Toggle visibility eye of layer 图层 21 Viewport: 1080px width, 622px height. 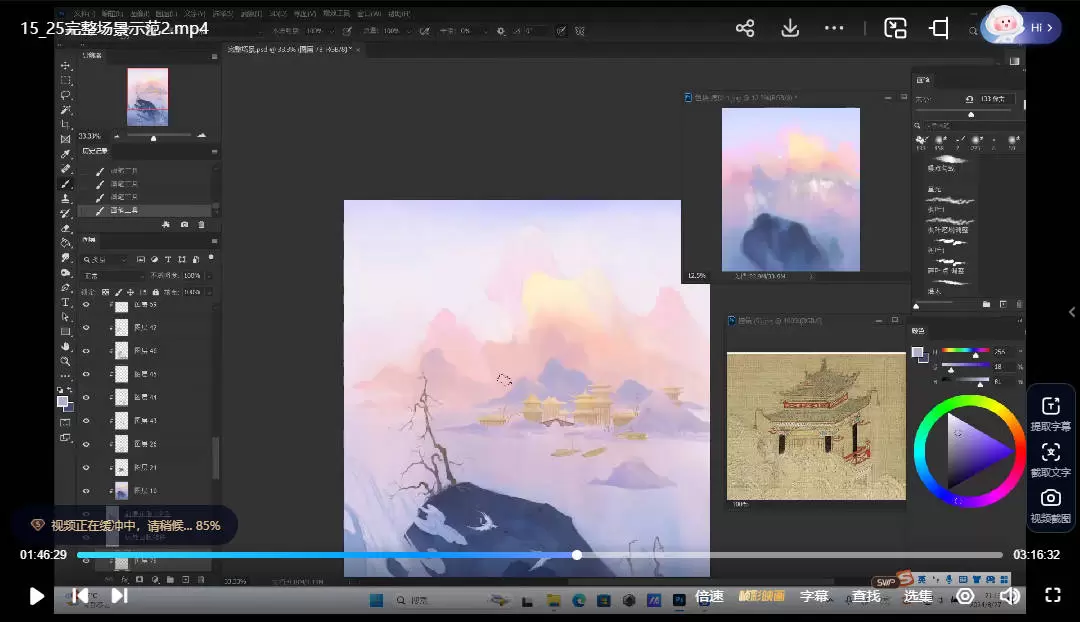tap(86, 467)
